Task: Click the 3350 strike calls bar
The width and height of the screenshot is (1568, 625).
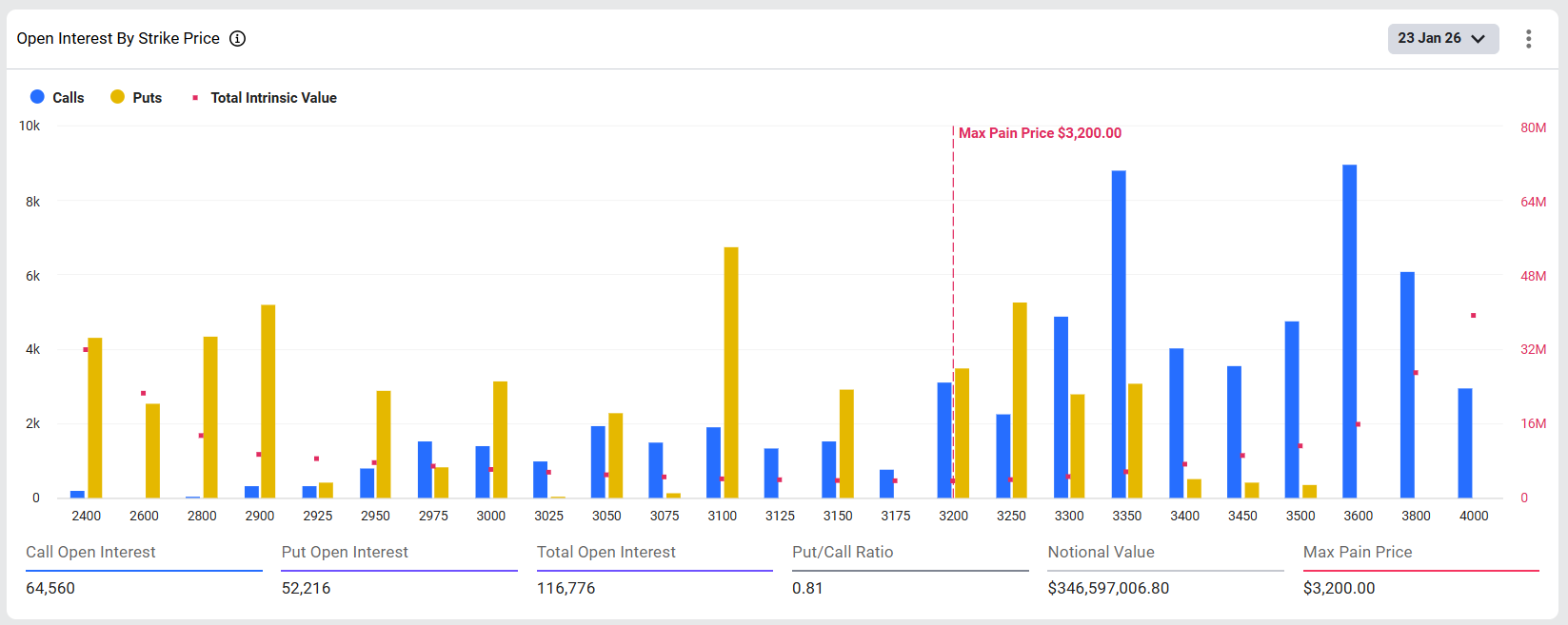Action: 1119,334
